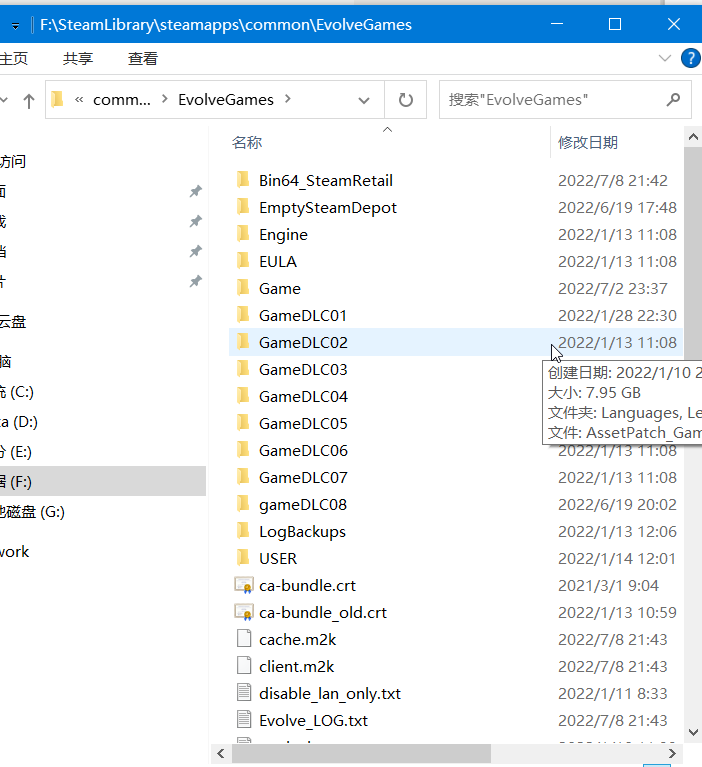Click the Help question mark icon
The width and height of the screenshot is (702, 767).
690,59
